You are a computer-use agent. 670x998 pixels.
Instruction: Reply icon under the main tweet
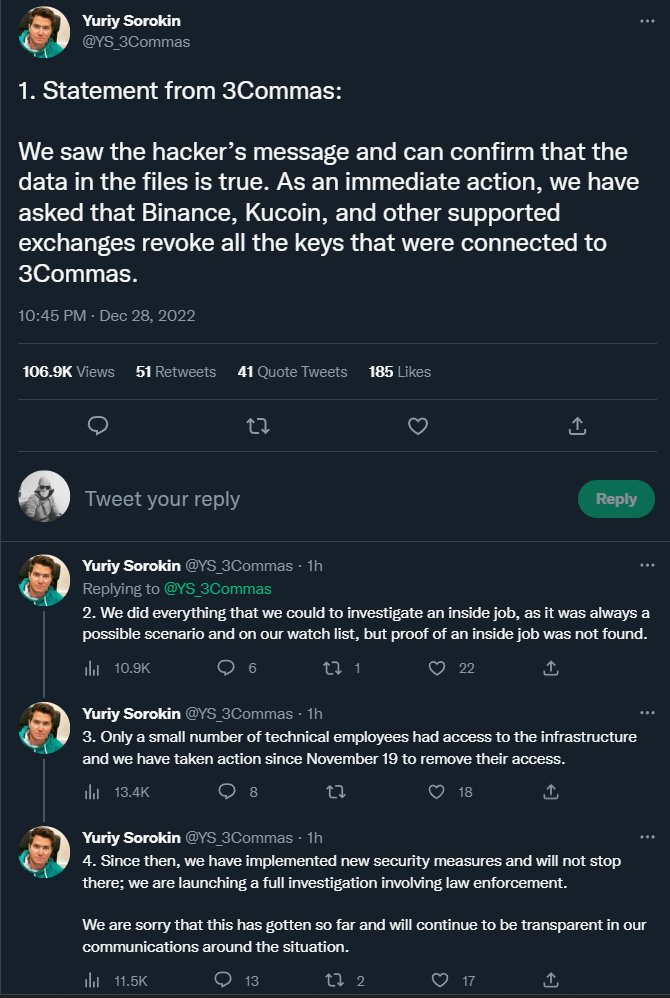[98, 426]
